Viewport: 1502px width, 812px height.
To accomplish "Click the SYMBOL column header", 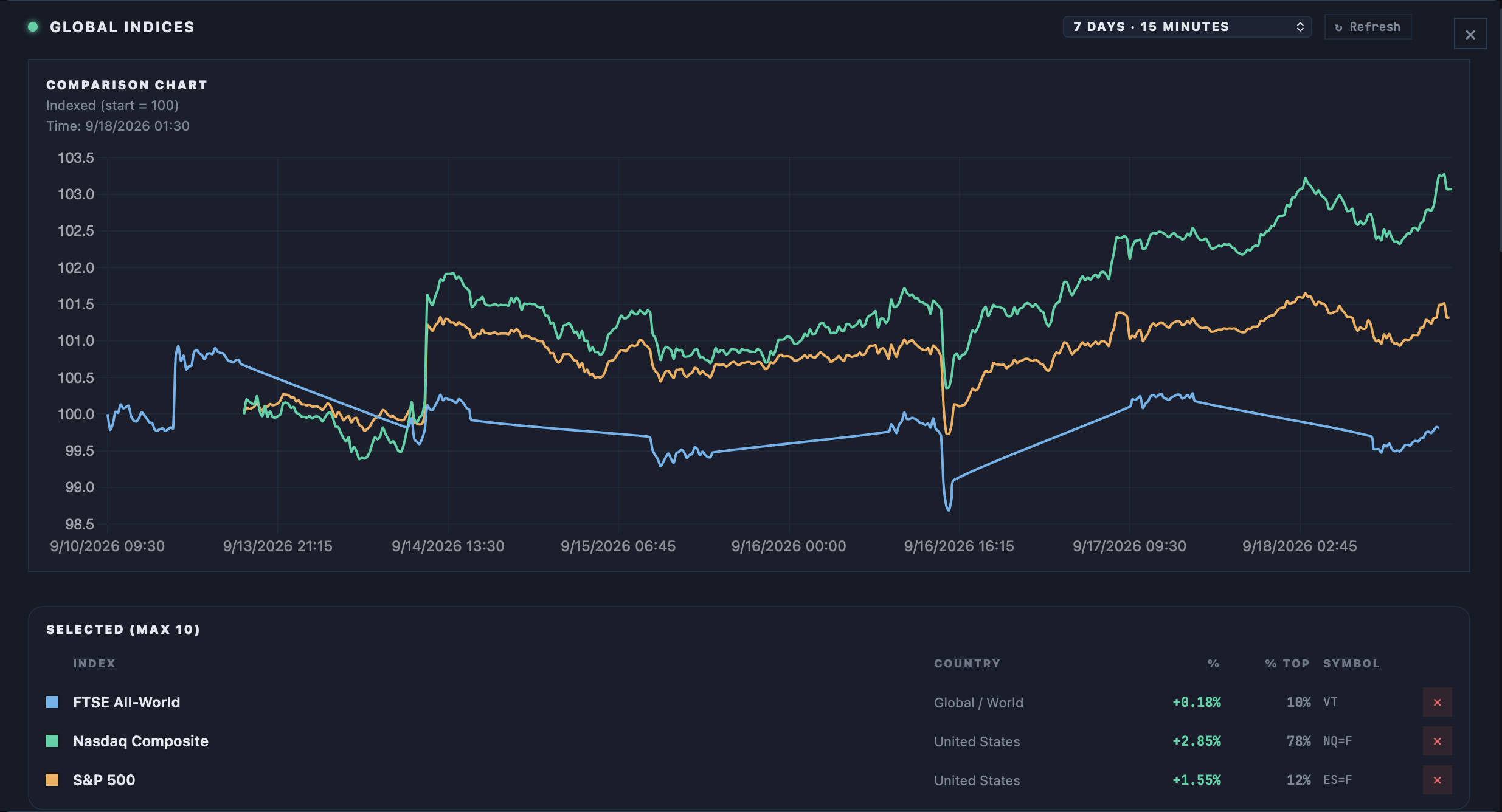I will click(1351, 664).
